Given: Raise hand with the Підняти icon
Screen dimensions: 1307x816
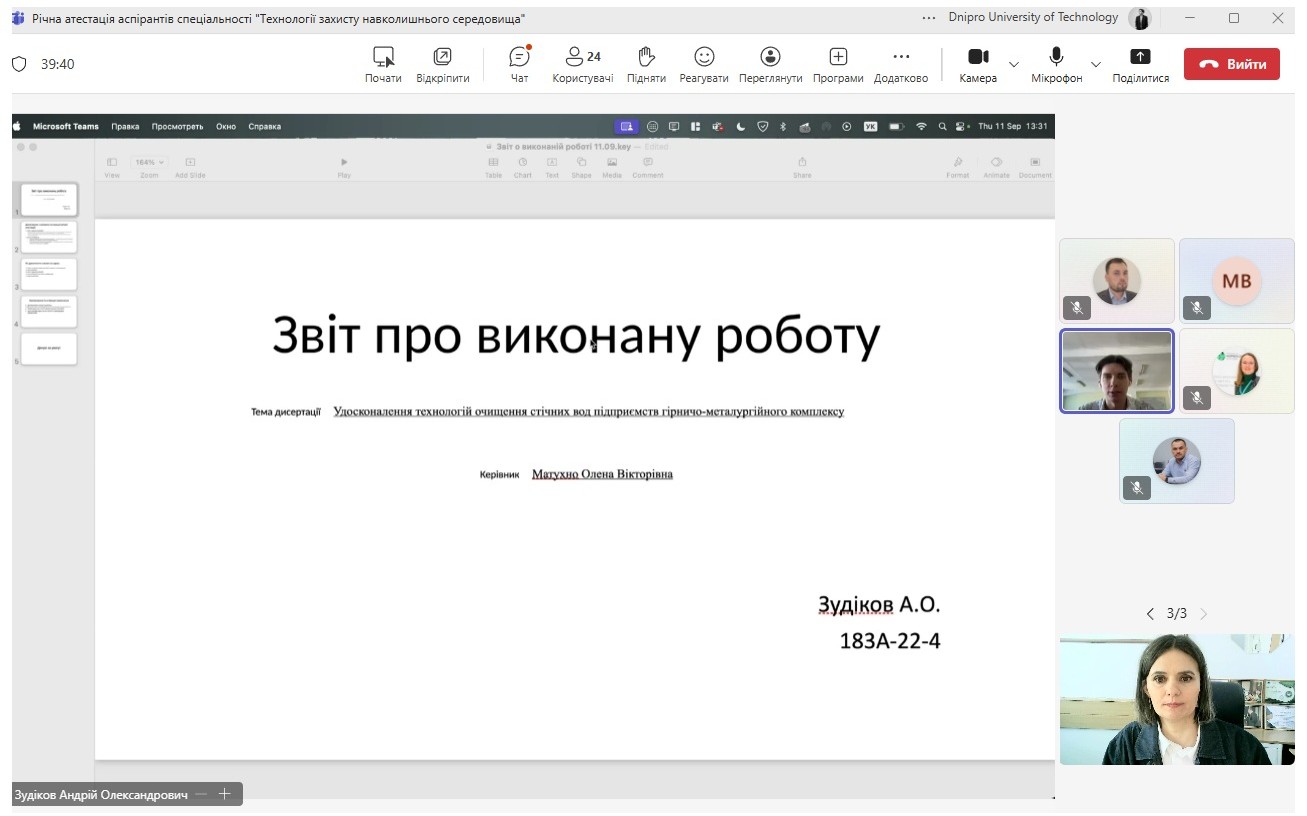Looking at the screenshot, I should coord(646,58).
